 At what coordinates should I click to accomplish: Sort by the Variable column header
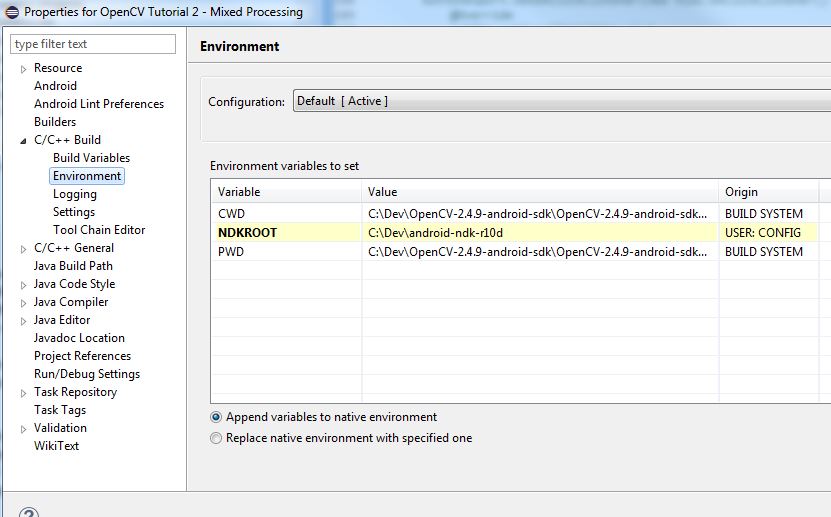[286, 192]
